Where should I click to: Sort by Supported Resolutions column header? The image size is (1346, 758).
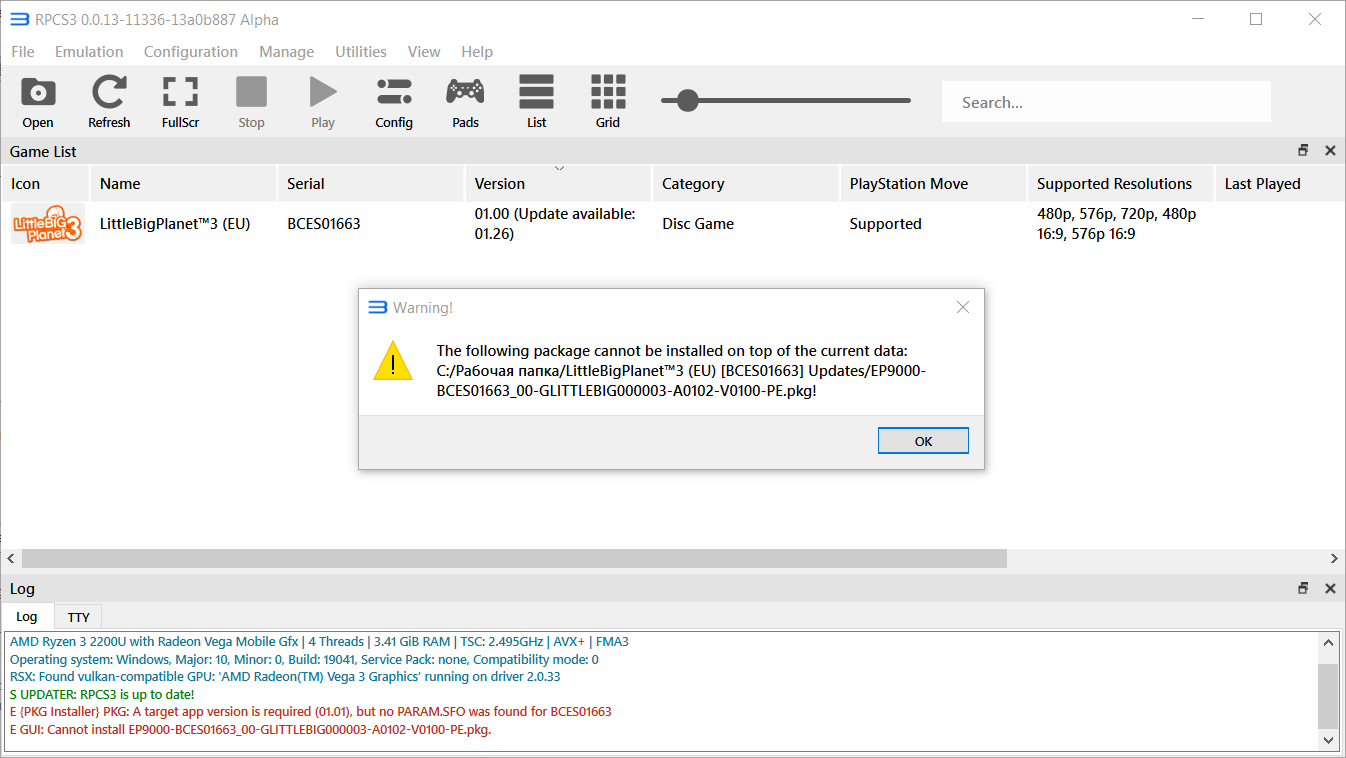click(x=1121, y=184)
